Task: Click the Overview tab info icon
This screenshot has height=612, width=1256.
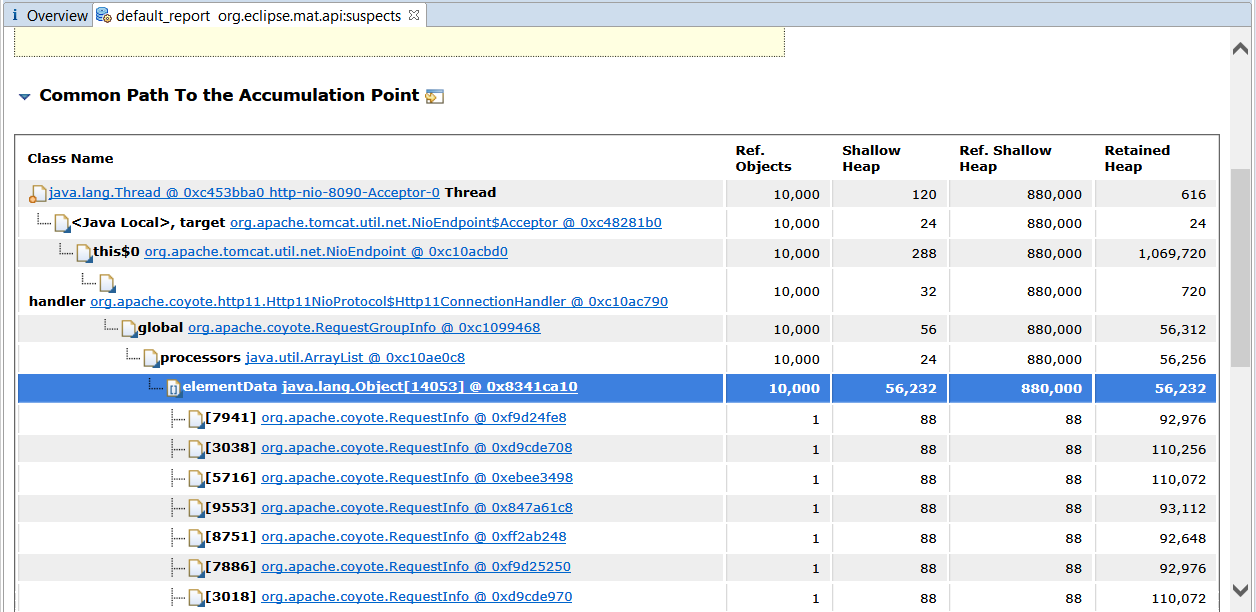Action: [x=14, y=16]
